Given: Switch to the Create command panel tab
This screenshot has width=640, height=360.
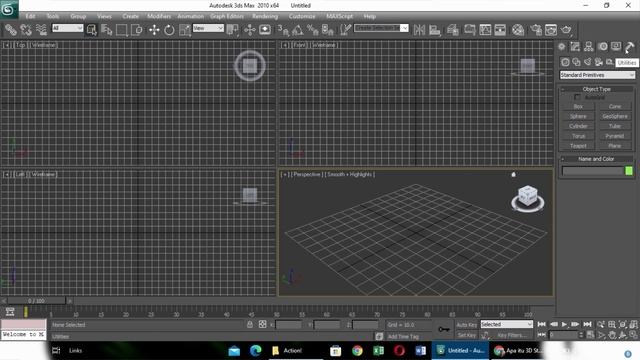Looking at the screenshot, I should coord(562,47).
